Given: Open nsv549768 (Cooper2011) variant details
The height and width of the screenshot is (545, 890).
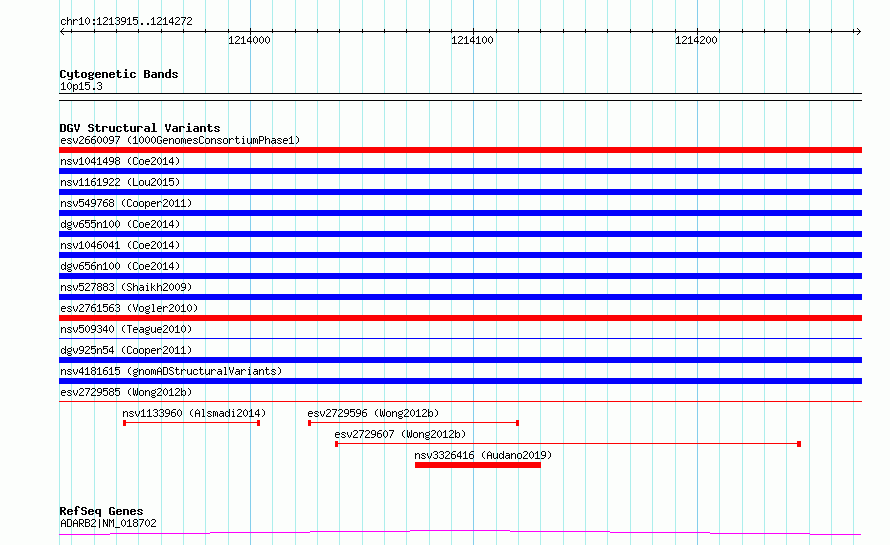Looking at the screenshot, I should tap(126, 203).
